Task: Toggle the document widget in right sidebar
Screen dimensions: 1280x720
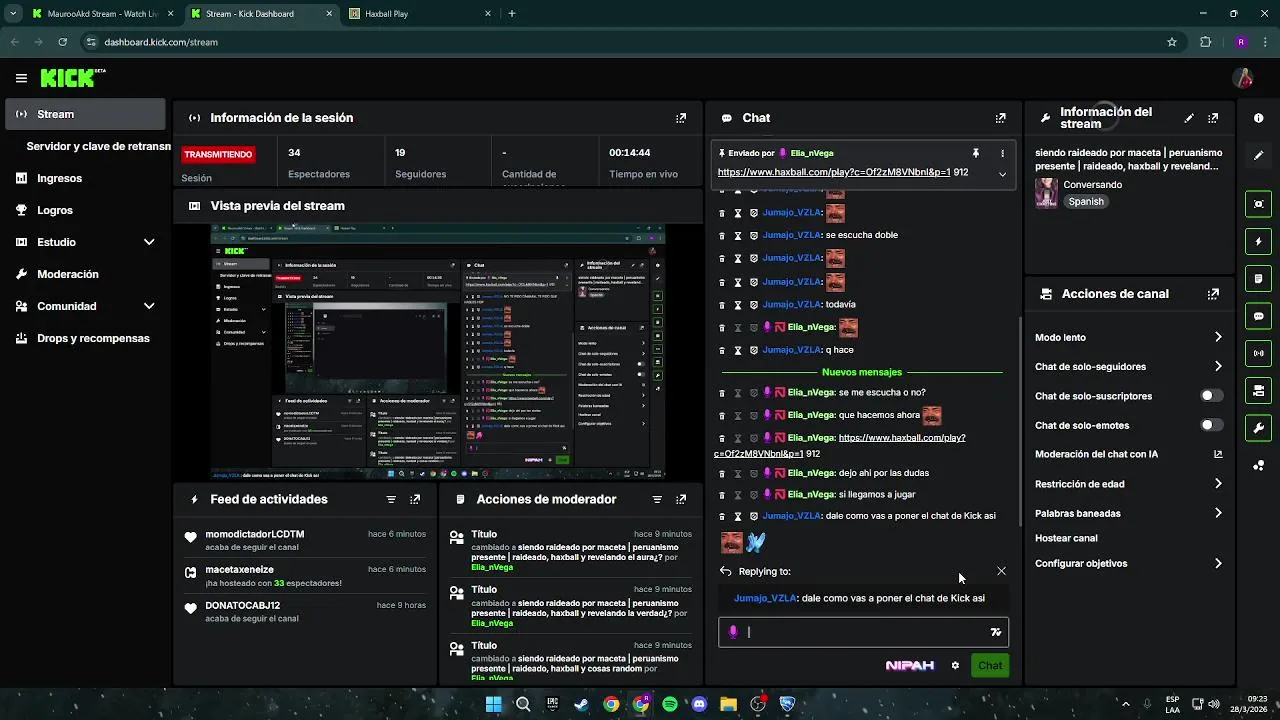Action: click(1258, 279)
